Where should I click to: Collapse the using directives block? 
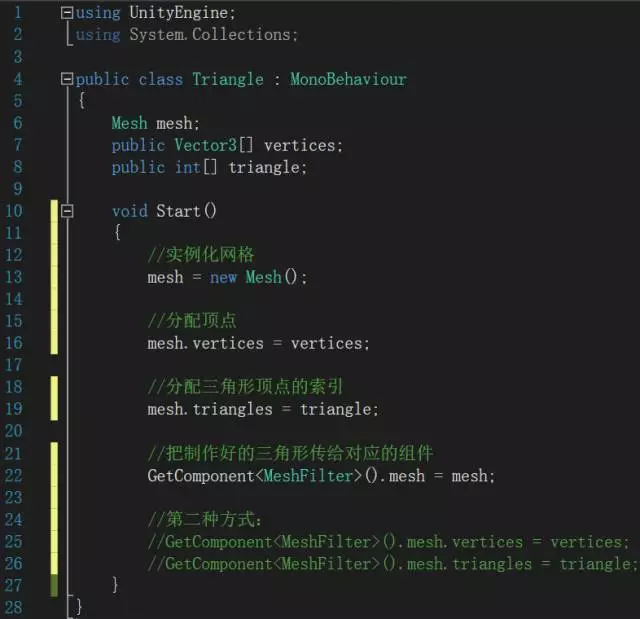click(67, 13)
